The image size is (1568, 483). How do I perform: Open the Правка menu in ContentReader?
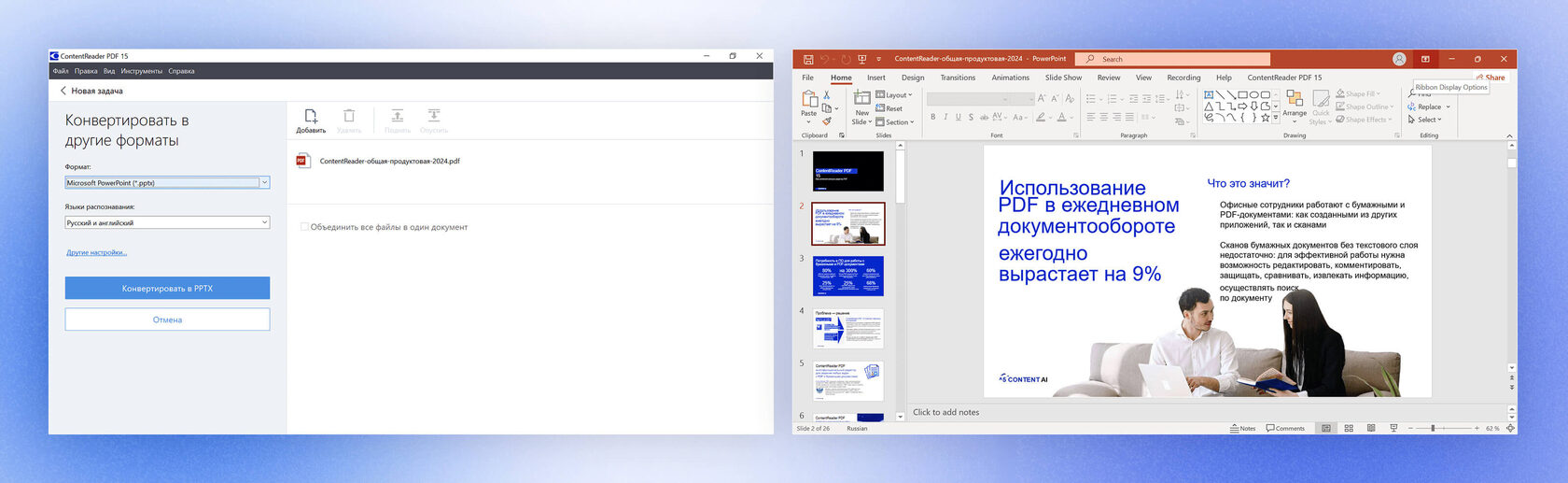click(x=86, y=71)
